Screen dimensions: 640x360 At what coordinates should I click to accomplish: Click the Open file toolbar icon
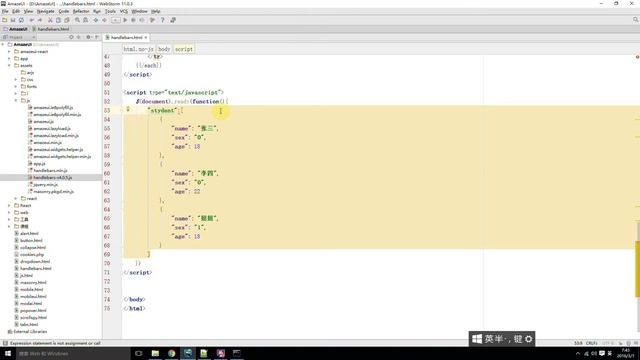4,20
